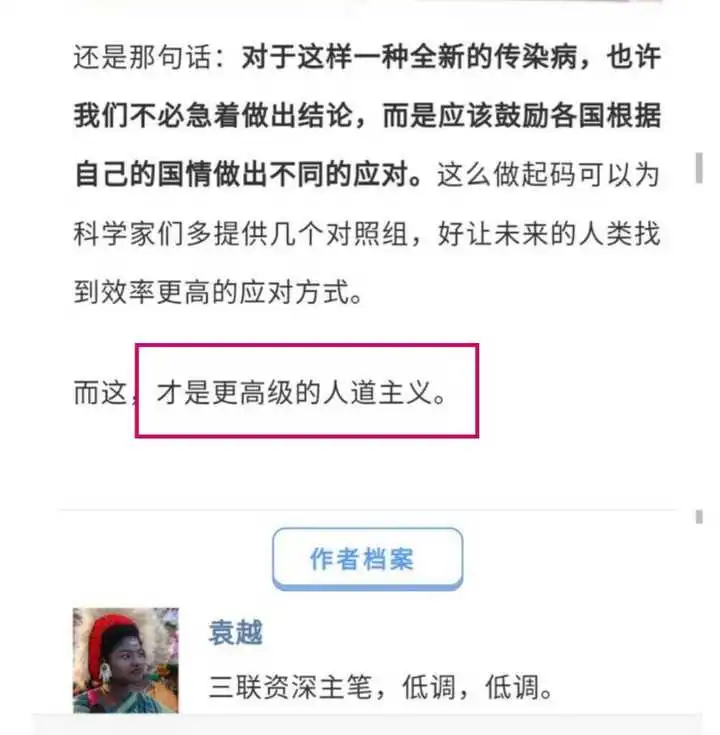The width and height of the screenshot is (720, 735).
Task: Click the horizontal divider above 作者档案
Action: [x=368, y=509]
